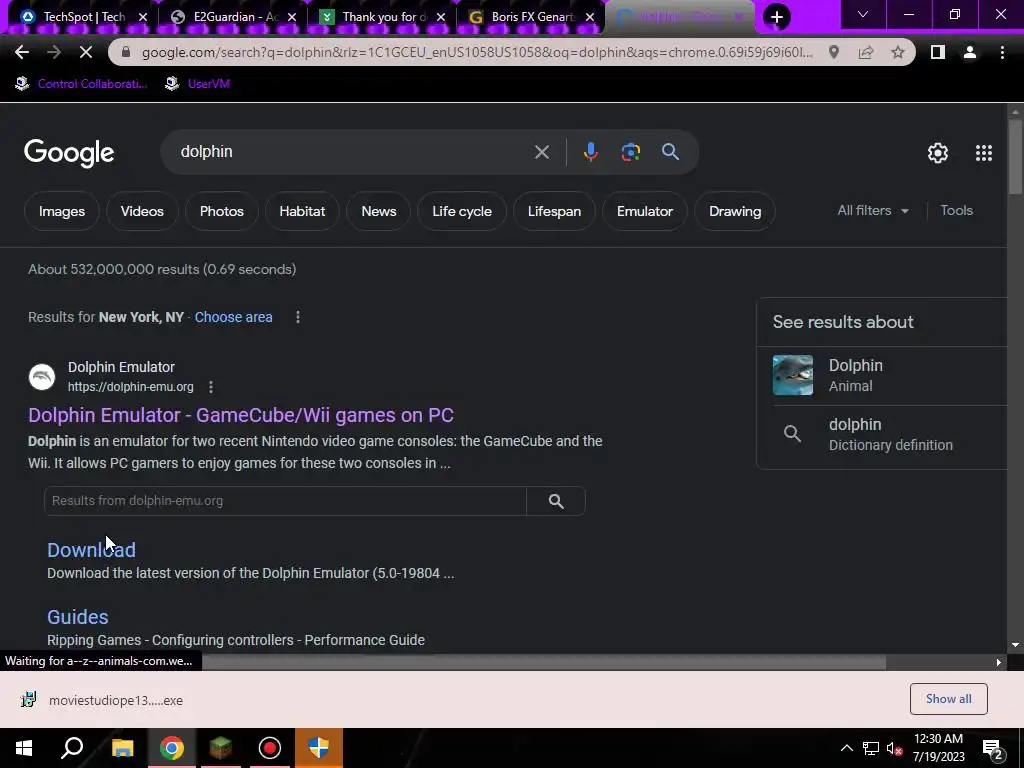Image resolution: width=1024 pixels, height=768 pixels.
Task: Click Dolphin Emulator site favicon
Action: point(42,377)
